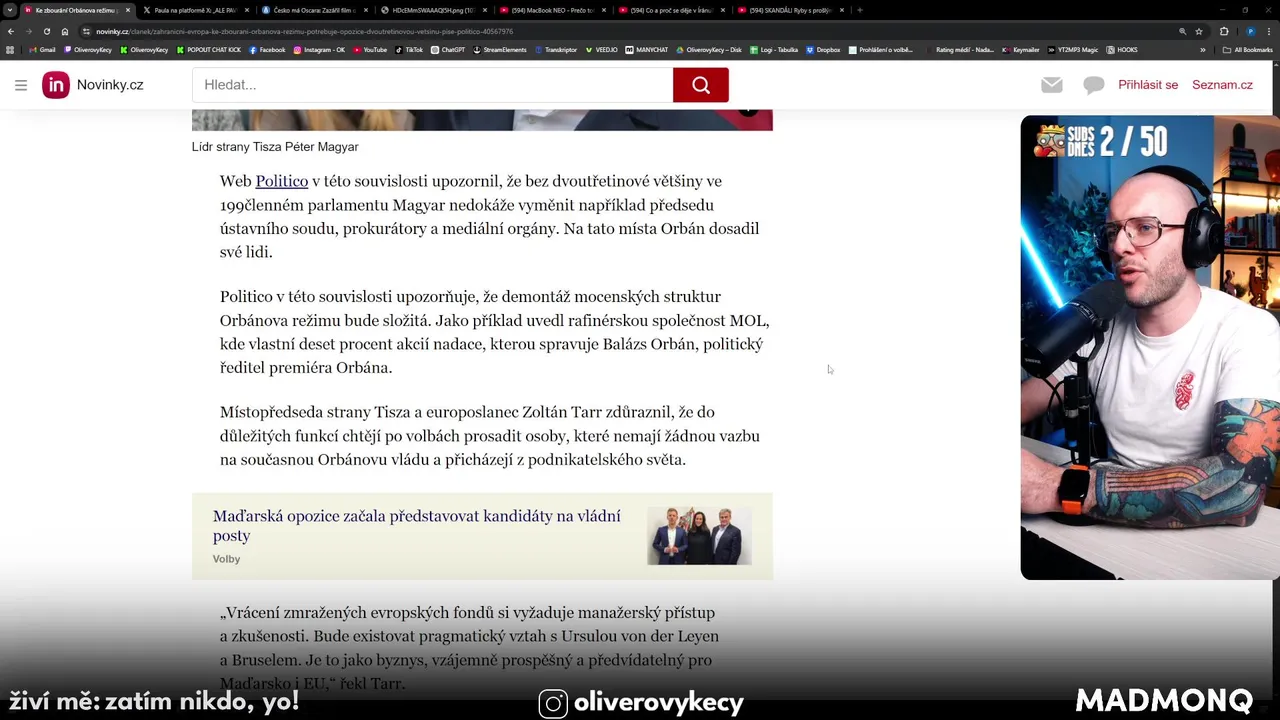Switch to Paula na platformě X tab
This screenshot has height=720, width=1280.
click(194, 10)
